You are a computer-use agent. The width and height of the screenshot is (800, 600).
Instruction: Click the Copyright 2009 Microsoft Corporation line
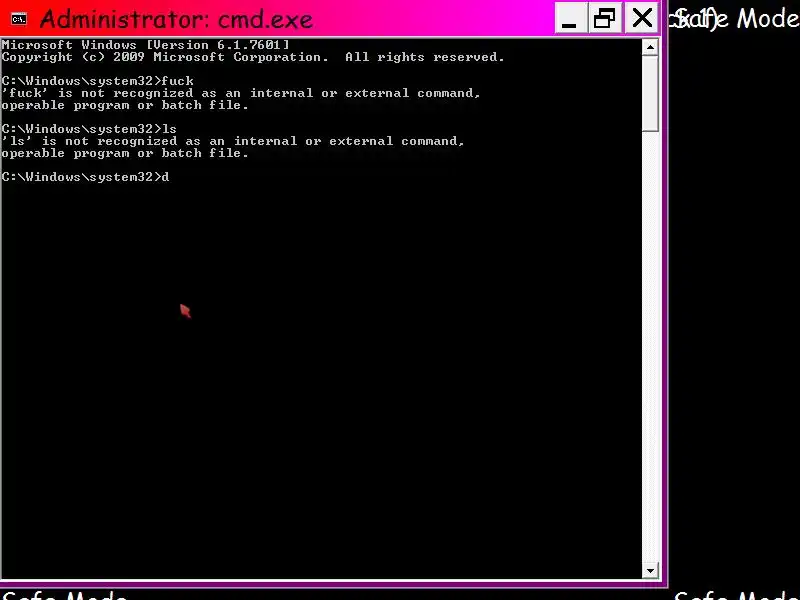click(x=253, y=57)
